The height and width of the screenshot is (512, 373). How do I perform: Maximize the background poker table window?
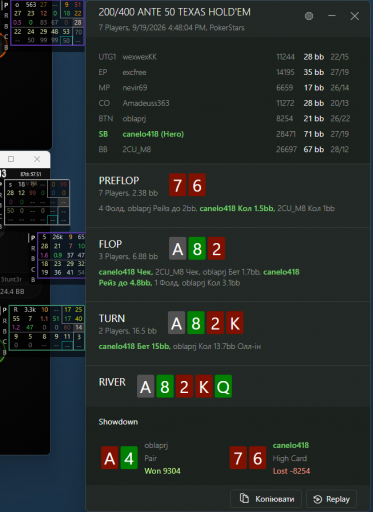(x=11, y=159)
